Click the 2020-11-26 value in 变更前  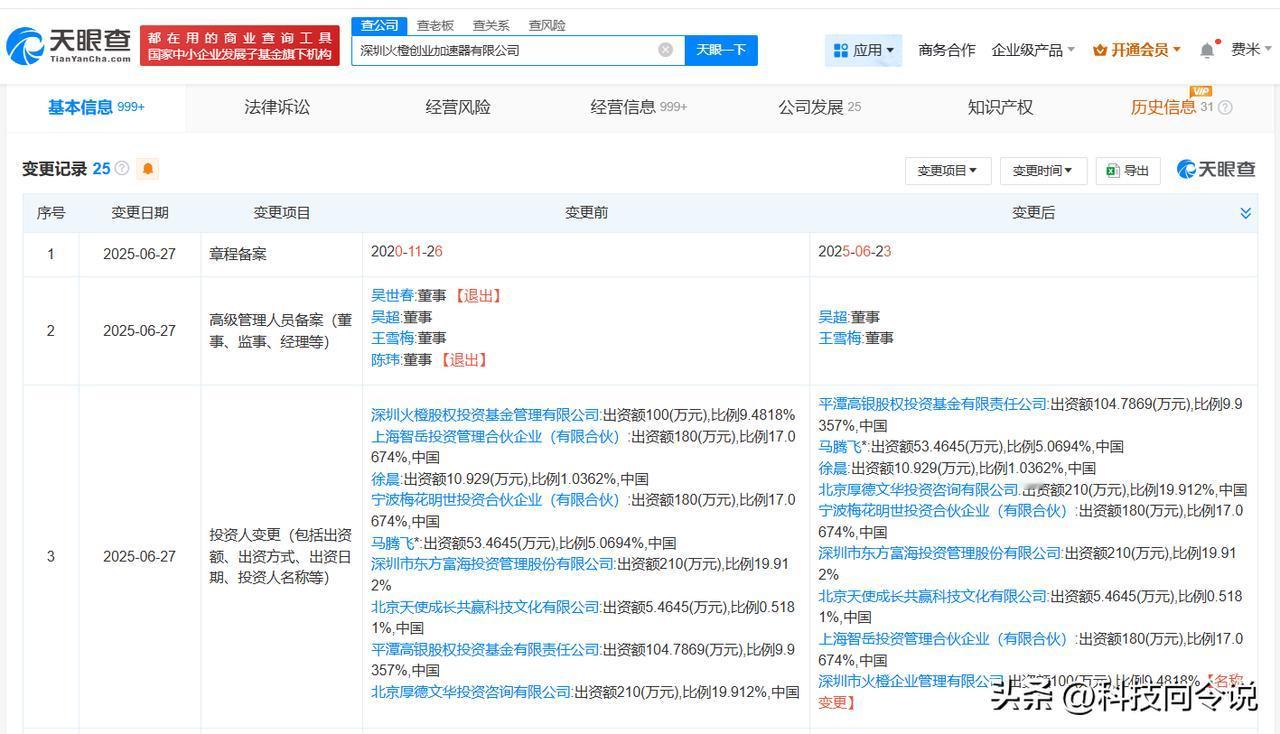pos(407,252)
